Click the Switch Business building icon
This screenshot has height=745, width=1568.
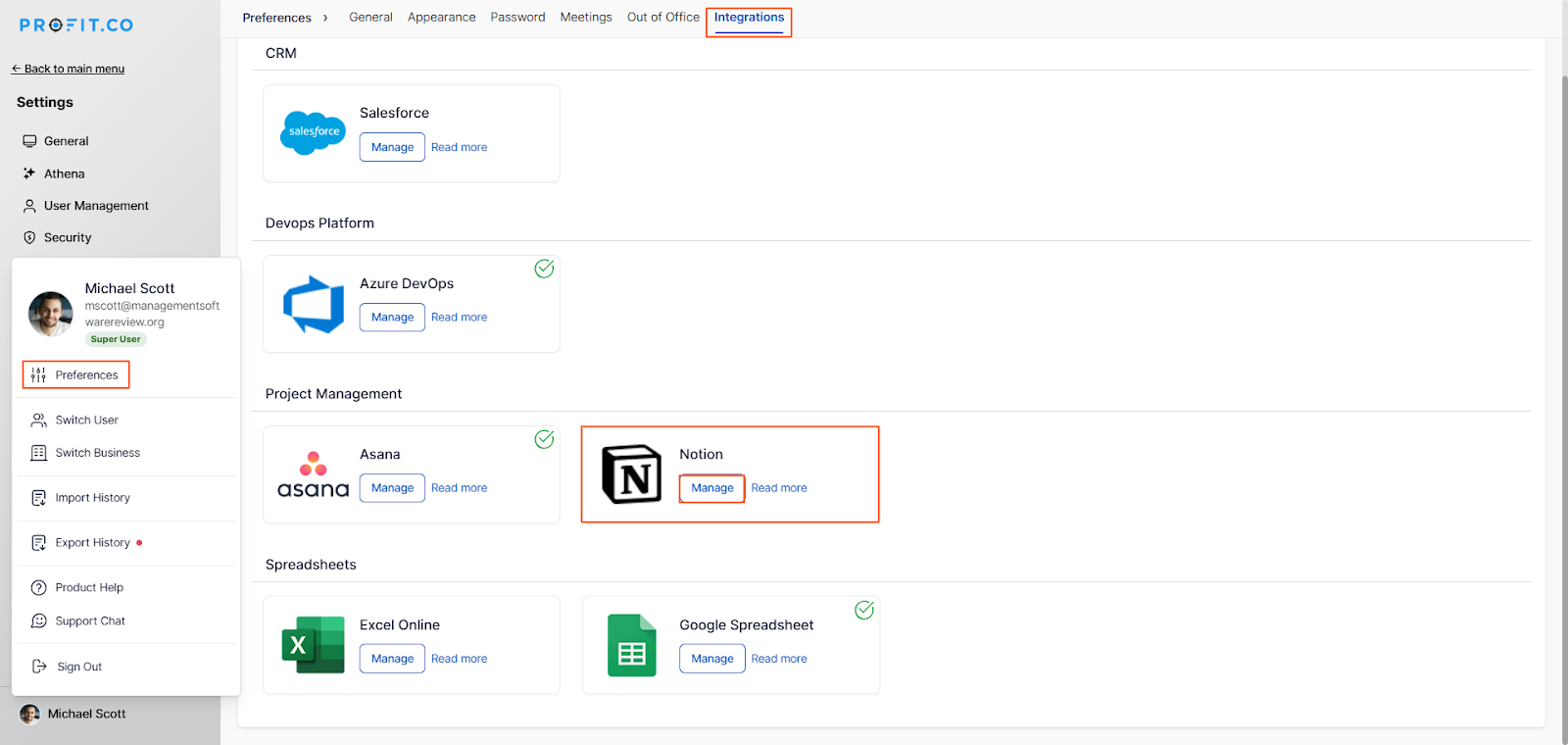point(38,453)
